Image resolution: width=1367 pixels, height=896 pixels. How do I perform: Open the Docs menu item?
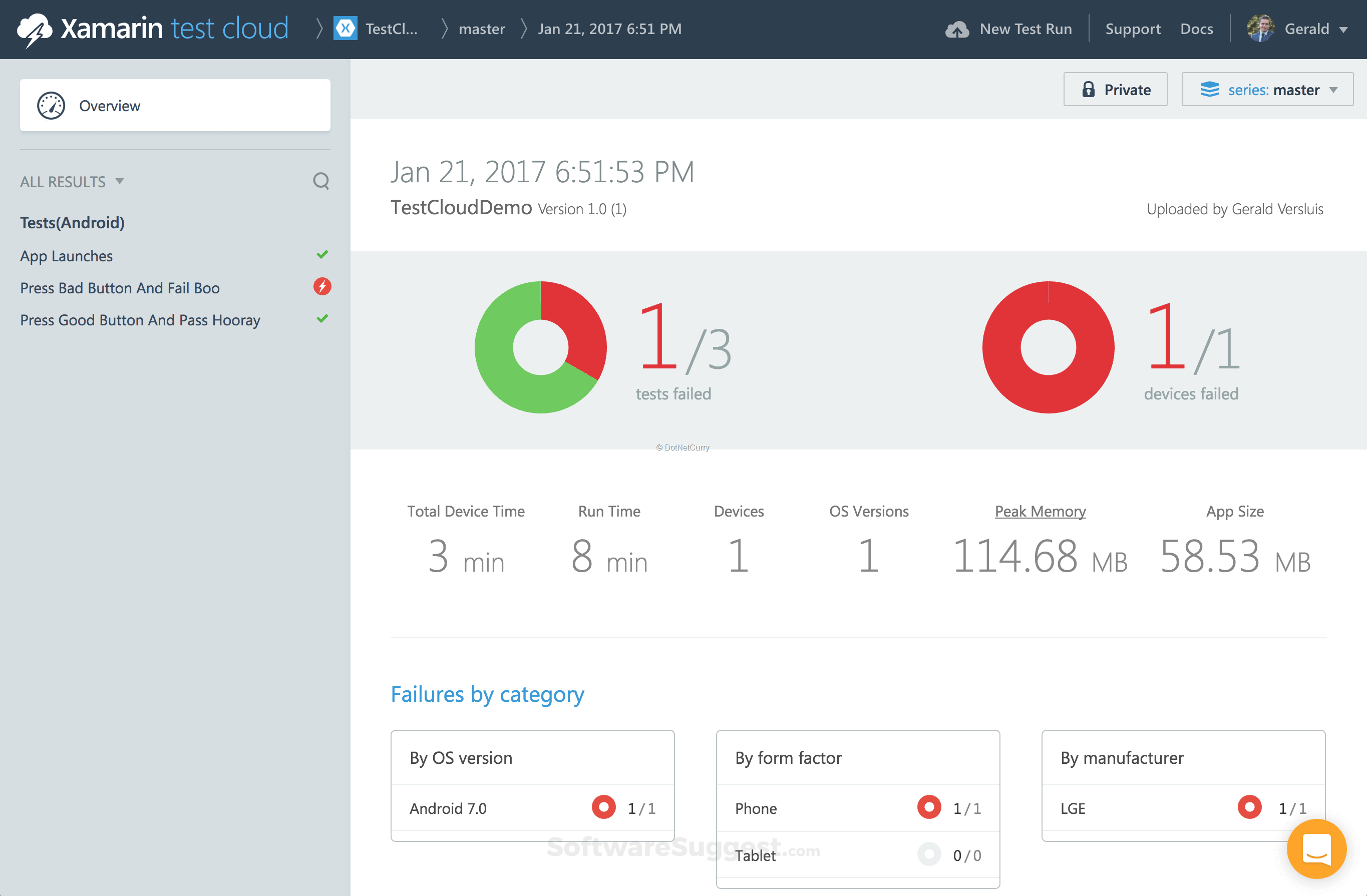point(1196,28)
